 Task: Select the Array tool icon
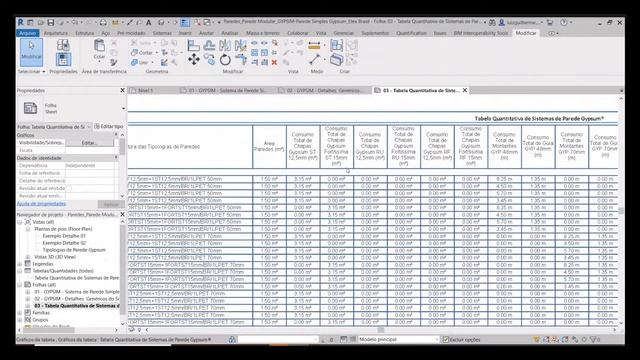pos(254,53)
